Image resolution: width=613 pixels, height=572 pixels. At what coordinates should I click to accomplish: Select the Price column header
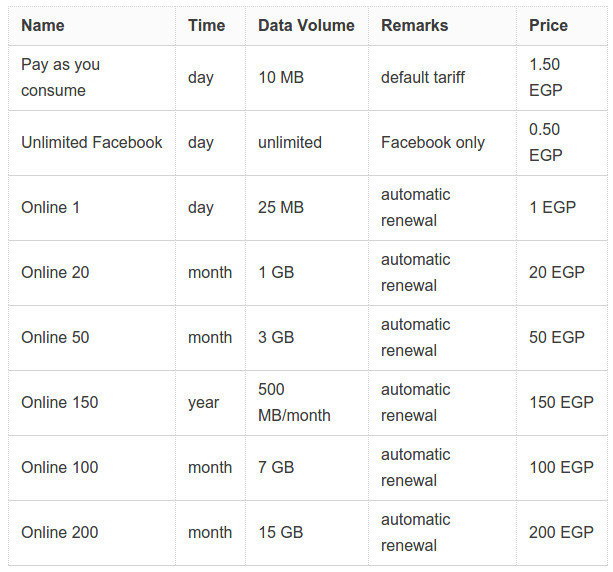548,25
